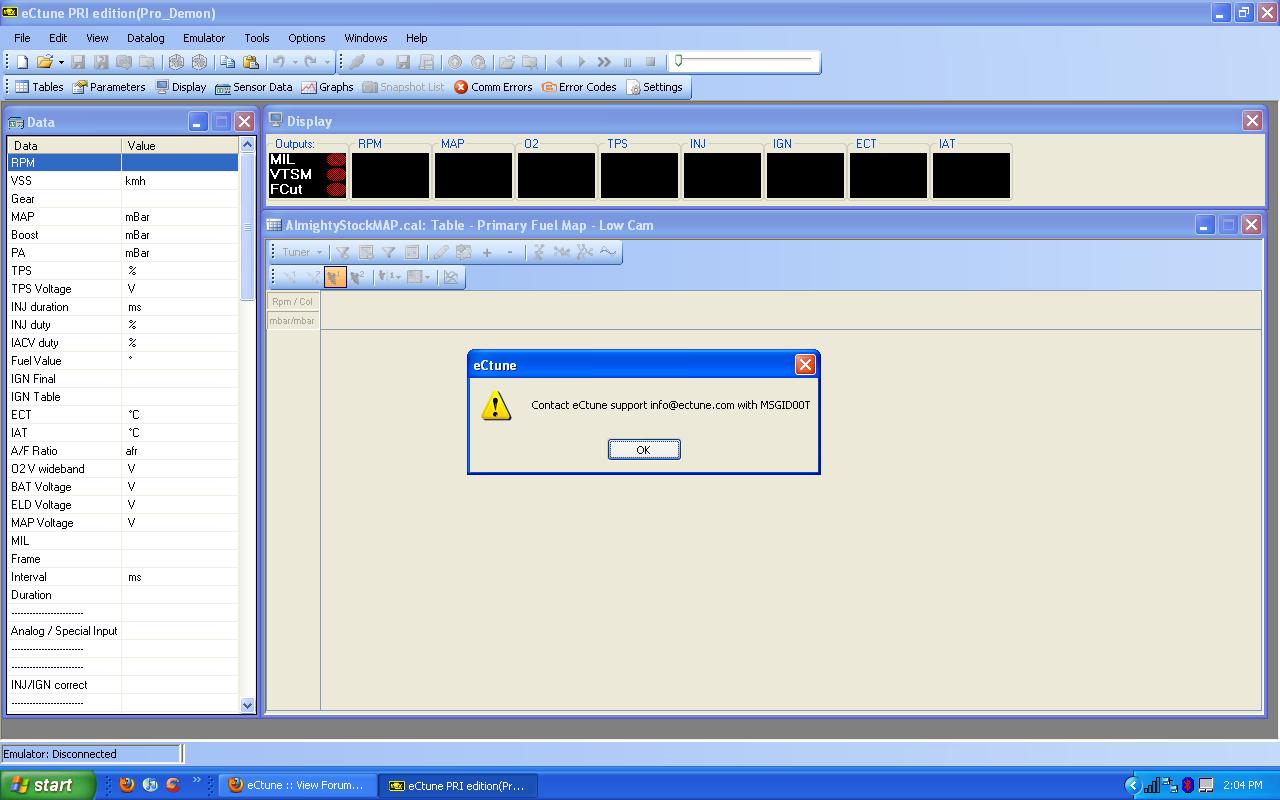Image resolution: width=1280 pixels, height=800 pixels.
Task: Click the plus increase-value icon
Action: 487,252
